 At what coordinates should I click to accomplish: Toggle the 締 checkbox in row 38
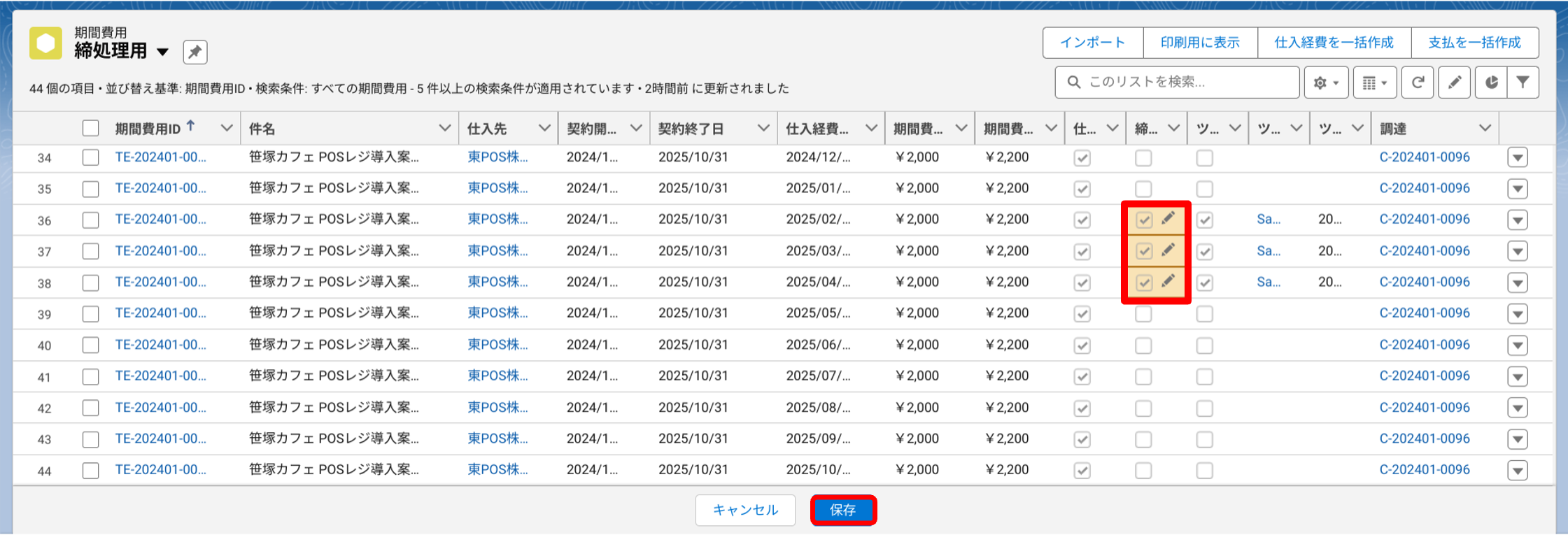pos(1143,283)
